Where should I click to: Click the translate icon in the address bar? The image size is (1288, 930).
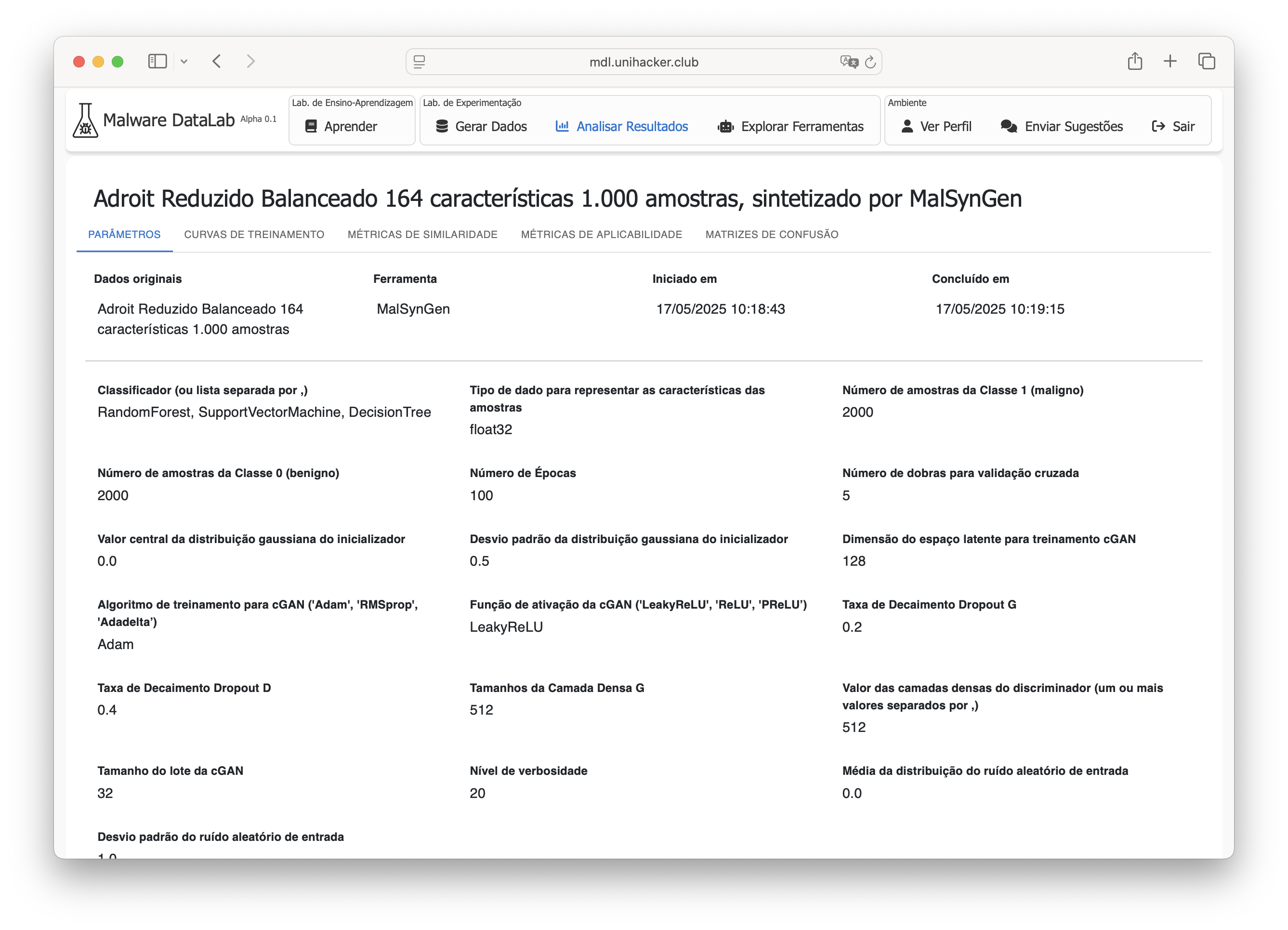click(849, 62)
